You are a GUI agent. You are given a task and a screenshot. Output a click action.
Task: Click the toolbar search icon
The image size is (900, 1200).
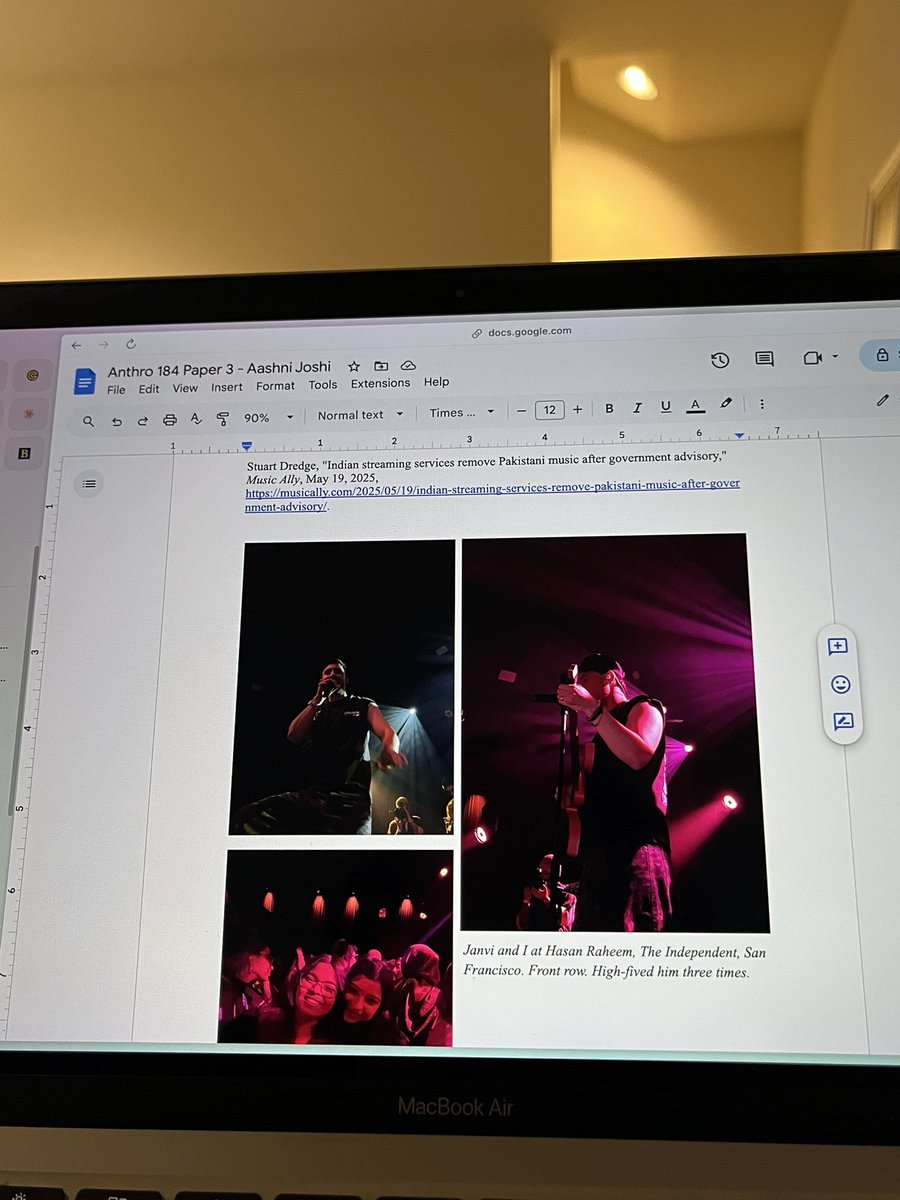[x=89, y=421]
